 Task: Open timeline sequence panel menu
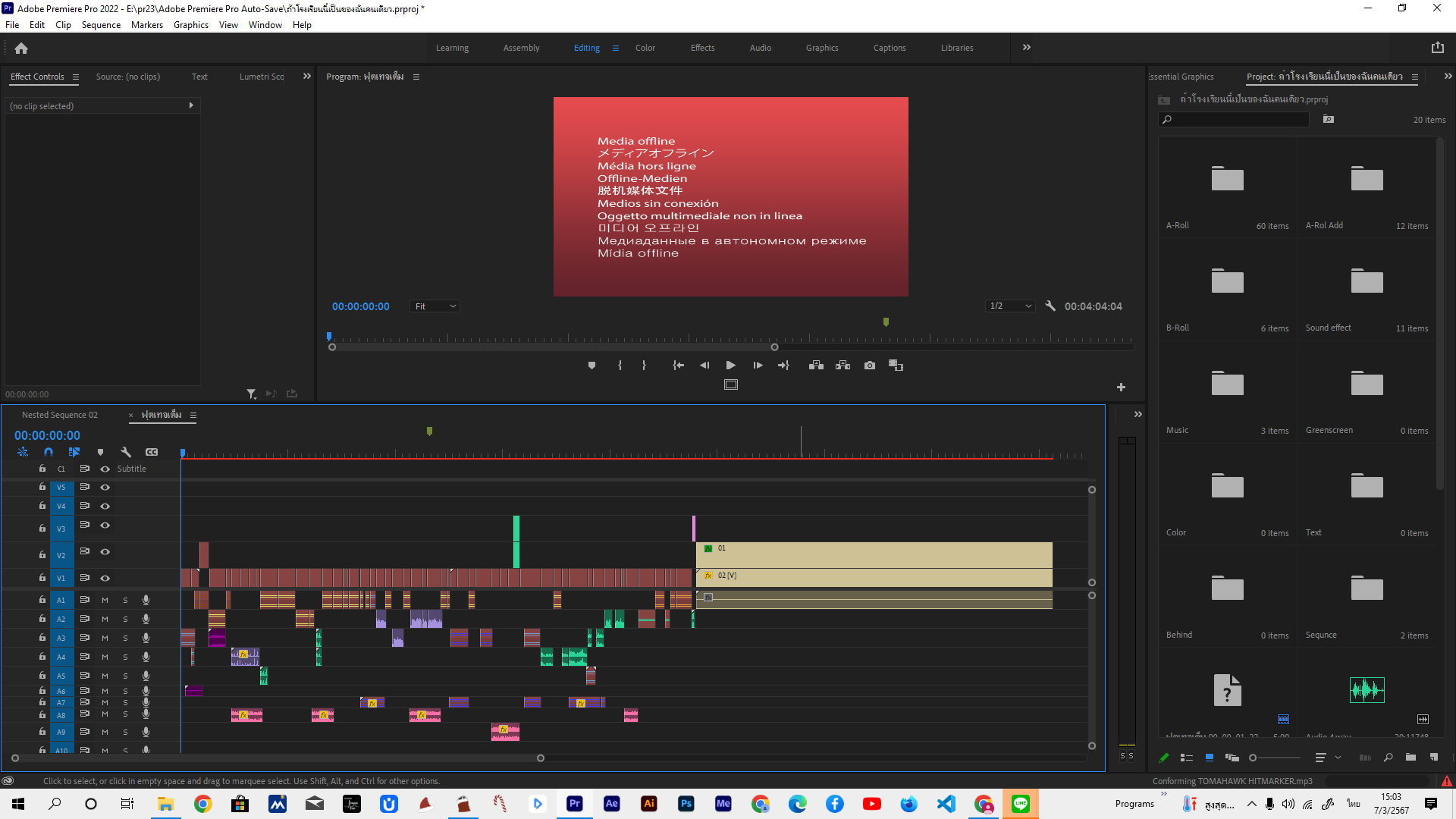pos(193,416)
